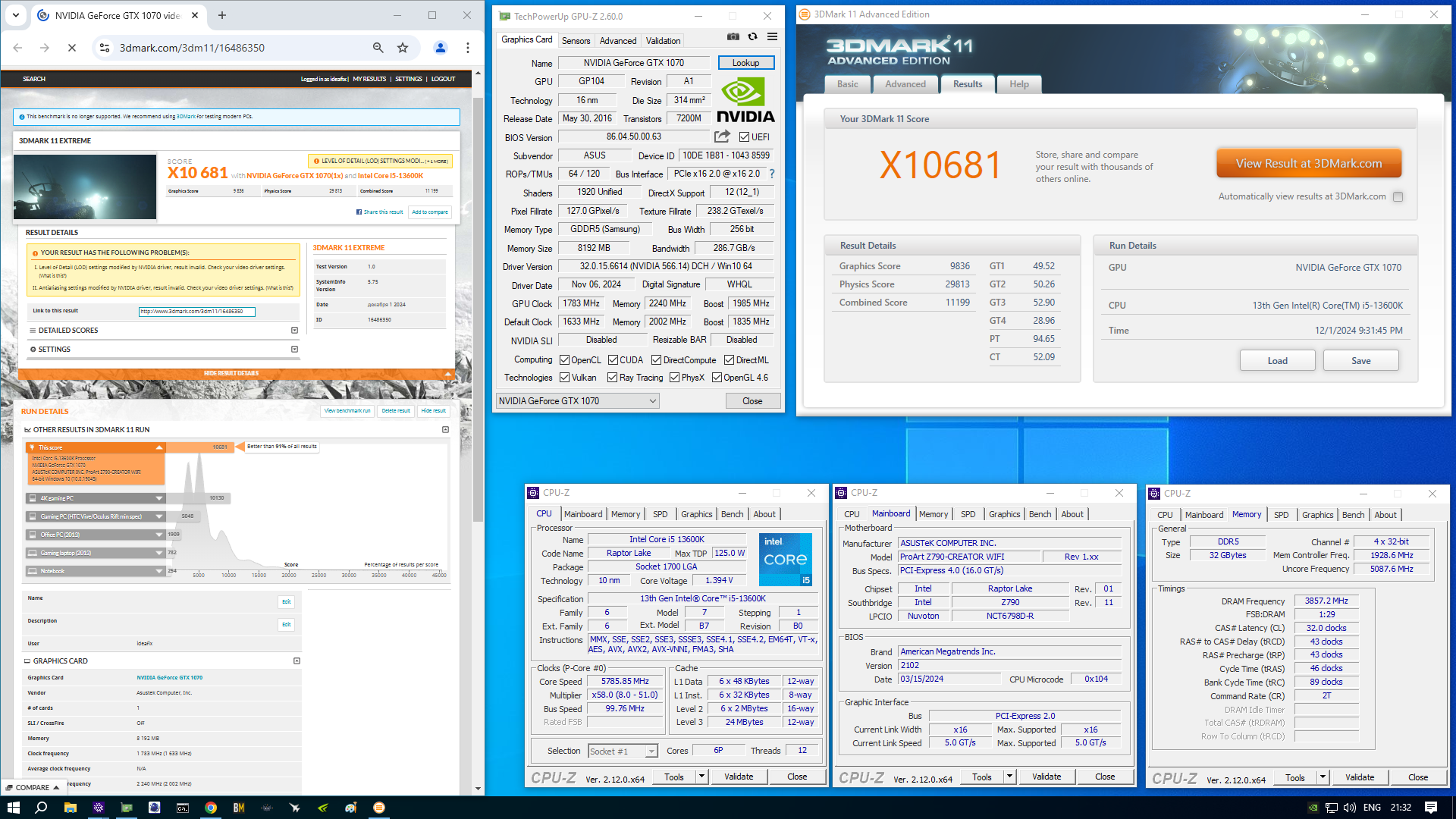Click the Bus Interface question mark icon

coord(772,174)
